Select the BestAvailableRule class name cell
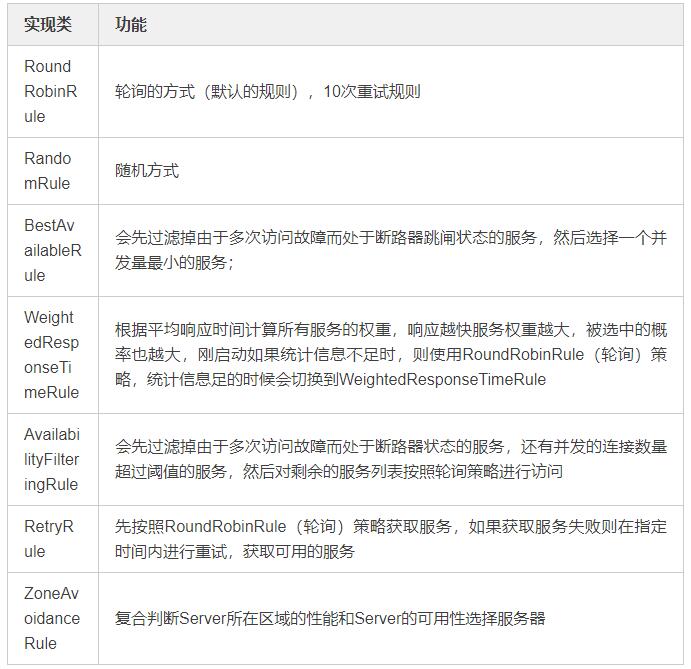The height and width of the screenshot is (669, 691). [x=49, y=250]
